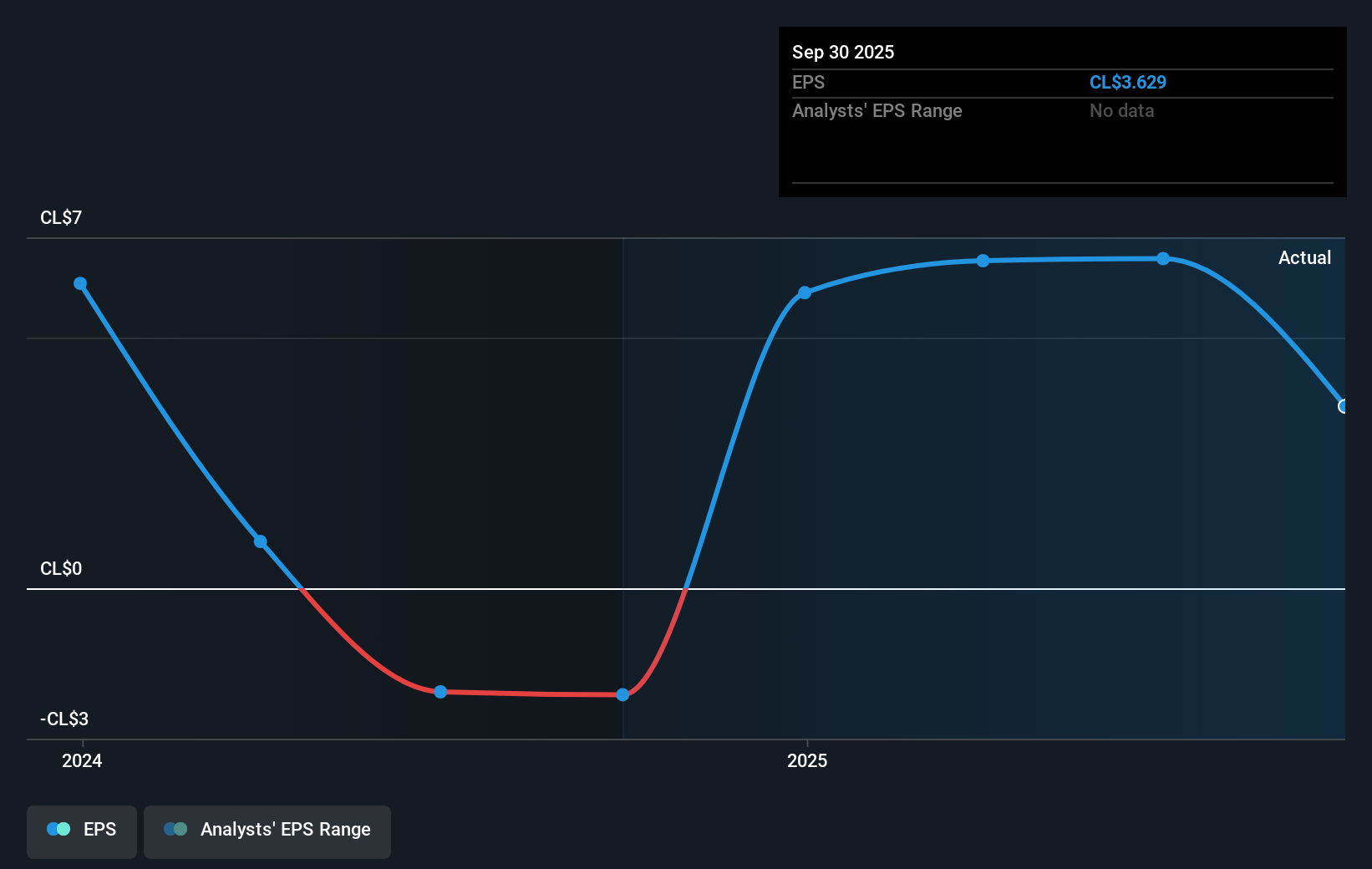Select the EPS point at the start of the plateau
This screenshot has height=869, width=1372.
pyautogui.click(x=983, y=261)
